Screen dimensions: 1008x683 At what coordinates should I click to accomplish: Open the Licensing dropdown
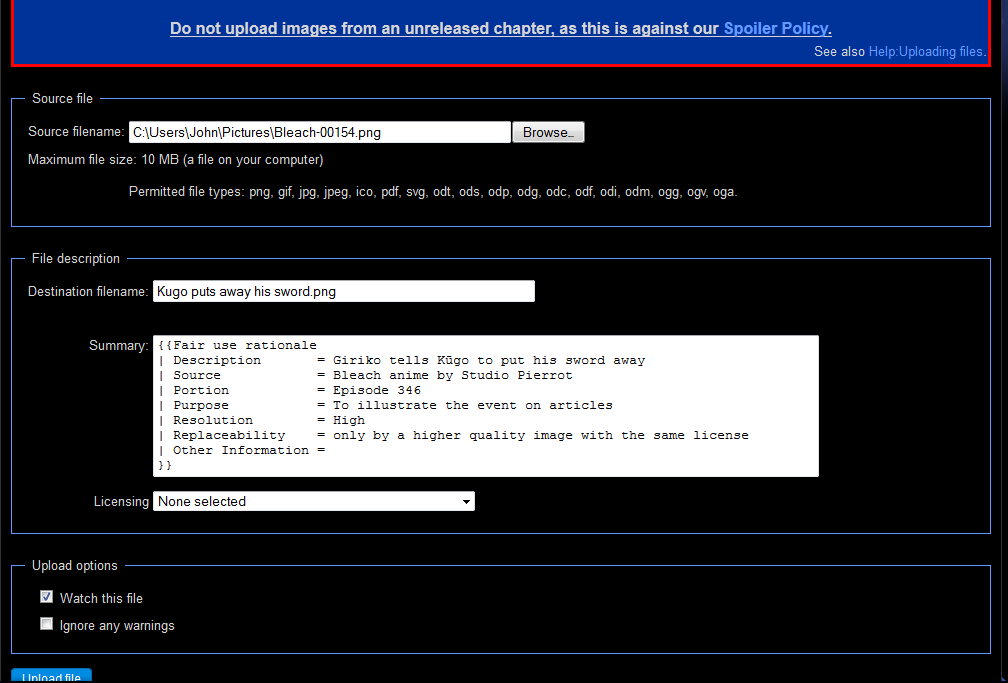click(314, 502)
